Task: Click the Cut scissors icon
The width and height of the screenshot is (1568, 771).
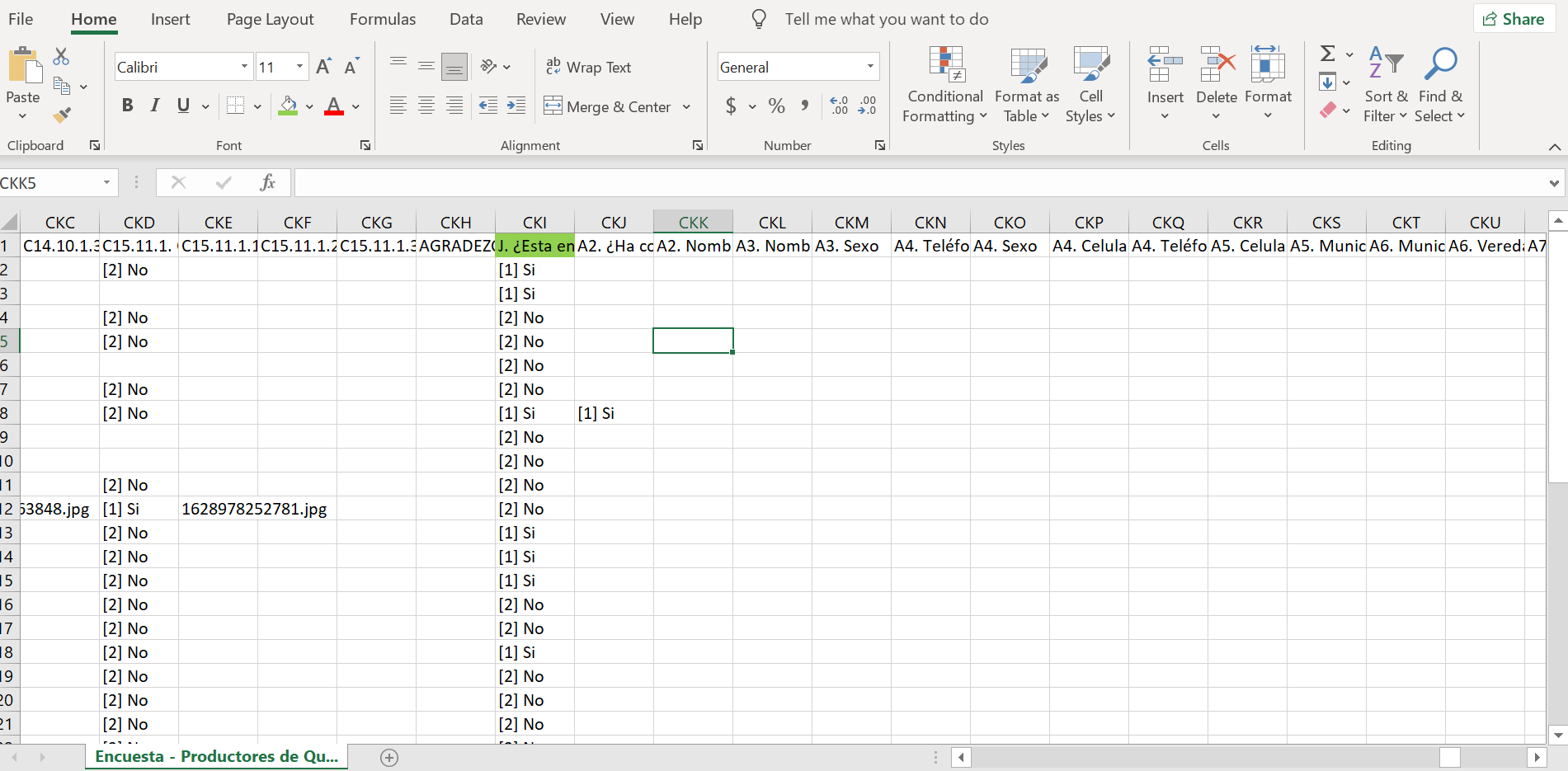Action: [x=61, y=57]
